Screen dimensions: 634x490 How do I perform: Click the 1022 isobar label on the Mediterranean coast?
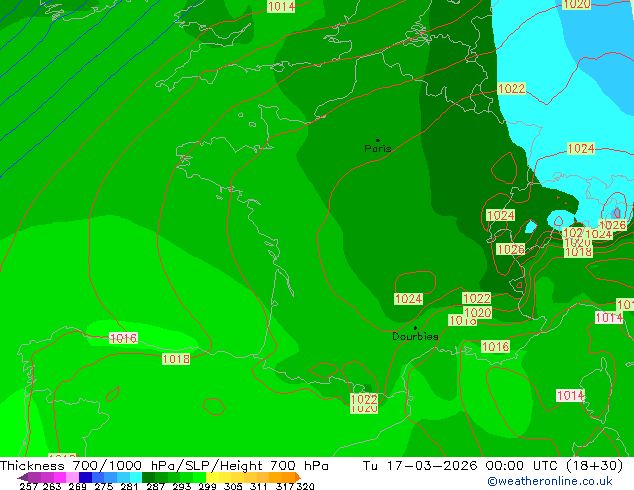tap(364, 399)
